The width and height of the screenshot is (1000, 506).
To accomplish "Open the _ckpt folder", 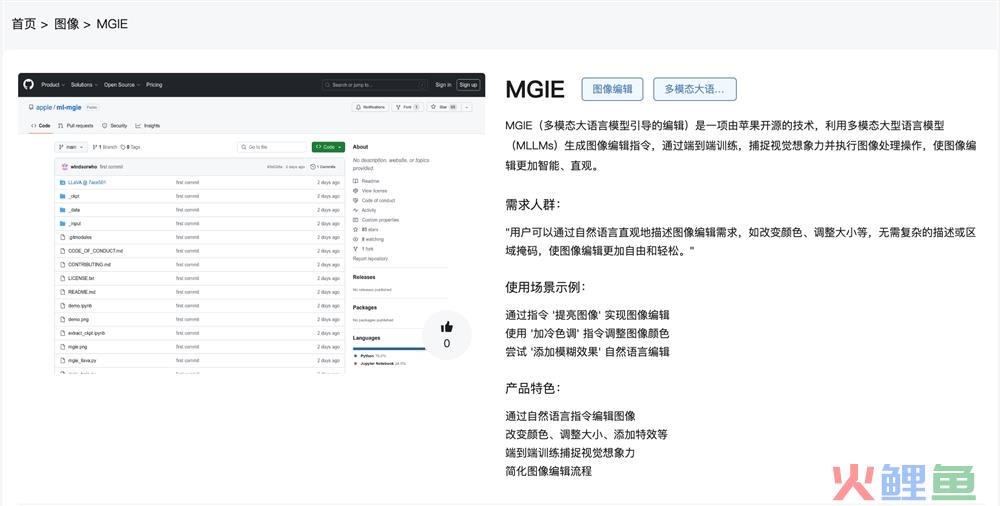I will pyautogui.click(x=74, y=197).
